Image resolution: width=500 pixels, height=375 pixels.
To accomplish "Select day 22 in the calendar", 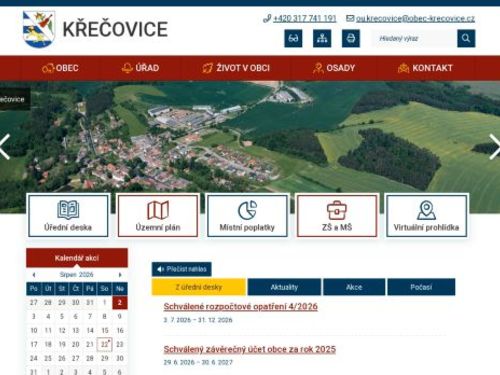I will pos(104,344).
